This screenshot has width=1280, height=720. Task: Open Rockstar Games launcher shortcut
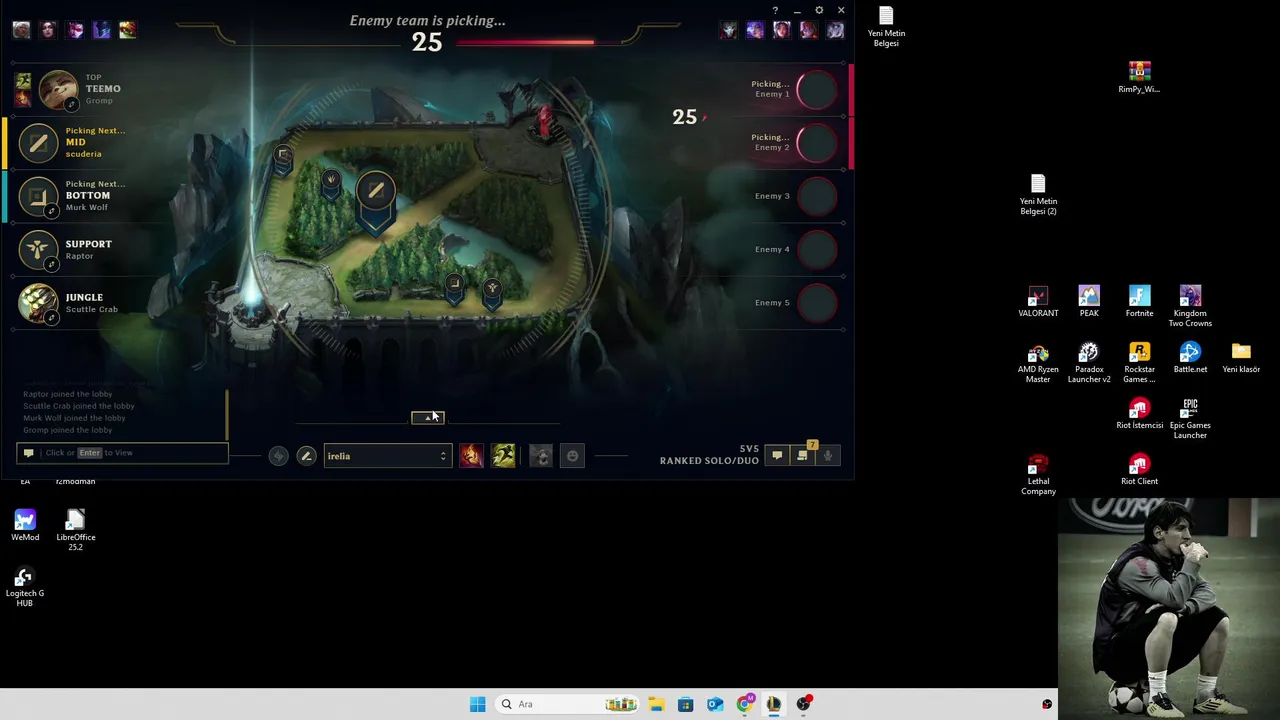[1139, 363]
